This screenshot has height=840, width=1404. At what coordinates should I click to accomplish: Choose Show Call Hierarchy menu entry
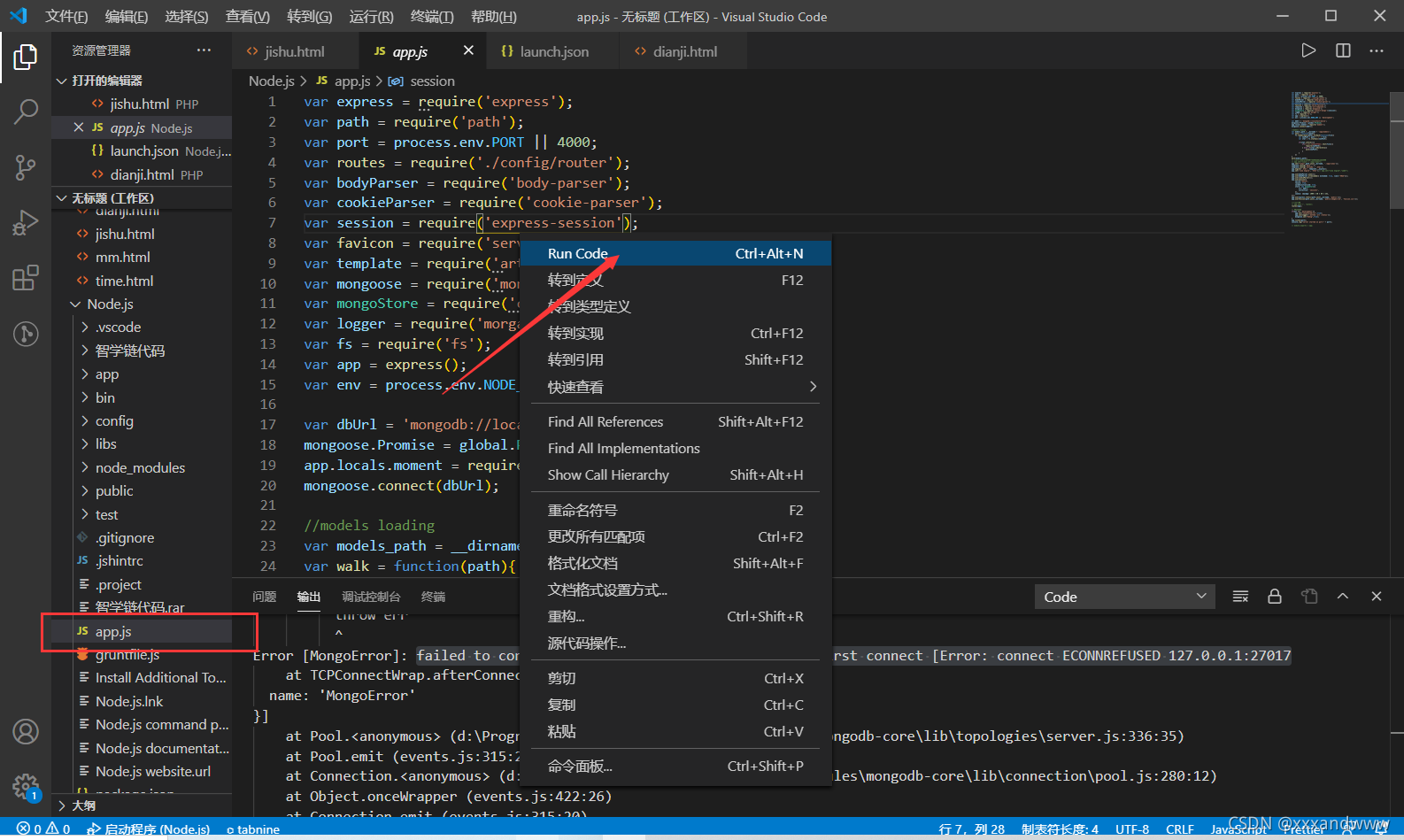(675, 474)
